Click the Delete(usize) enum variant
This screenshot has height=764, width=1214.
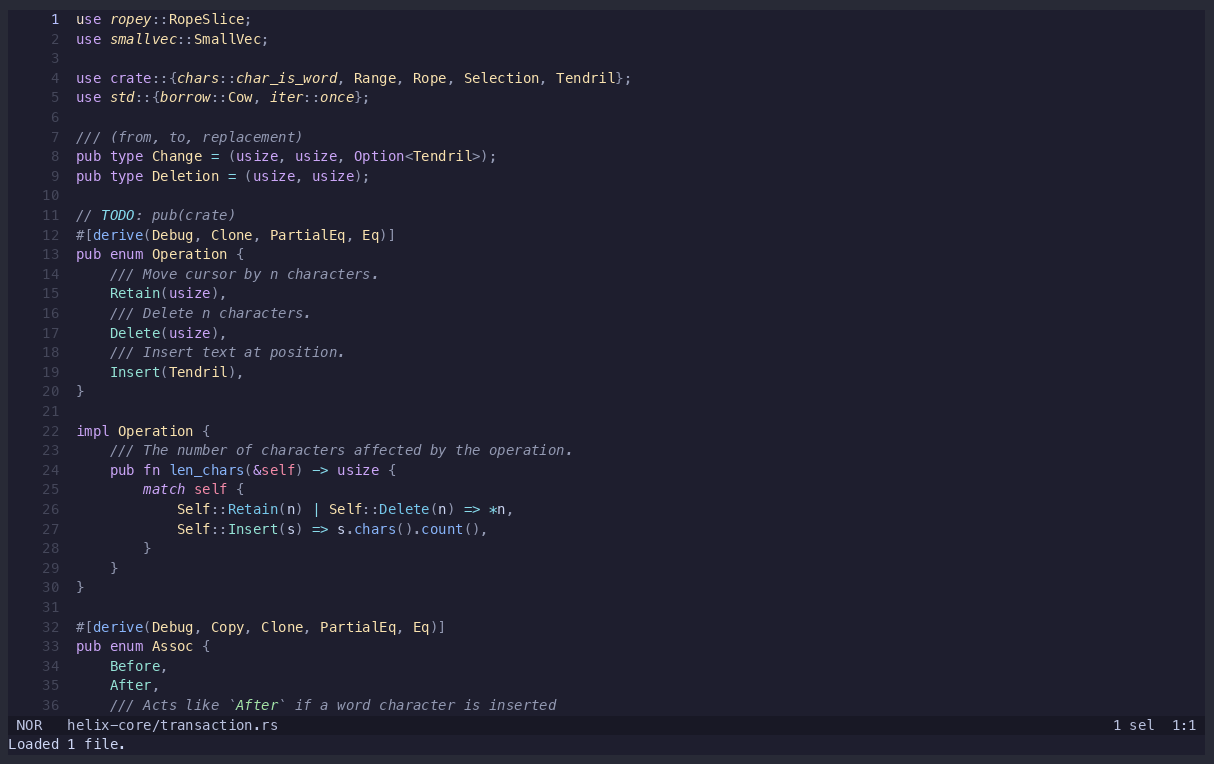coord(164,333)
